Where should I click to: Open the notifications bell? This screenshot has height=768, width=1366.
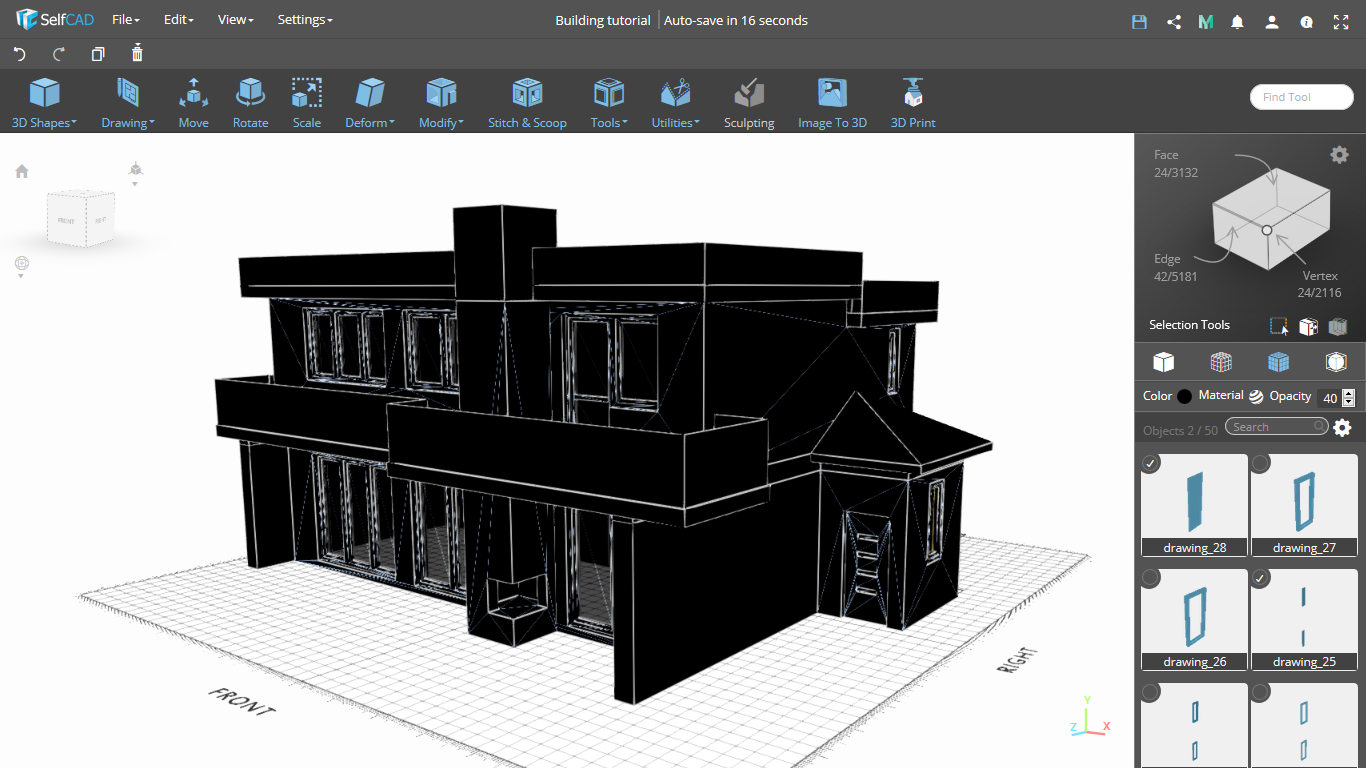(1238, 21)
